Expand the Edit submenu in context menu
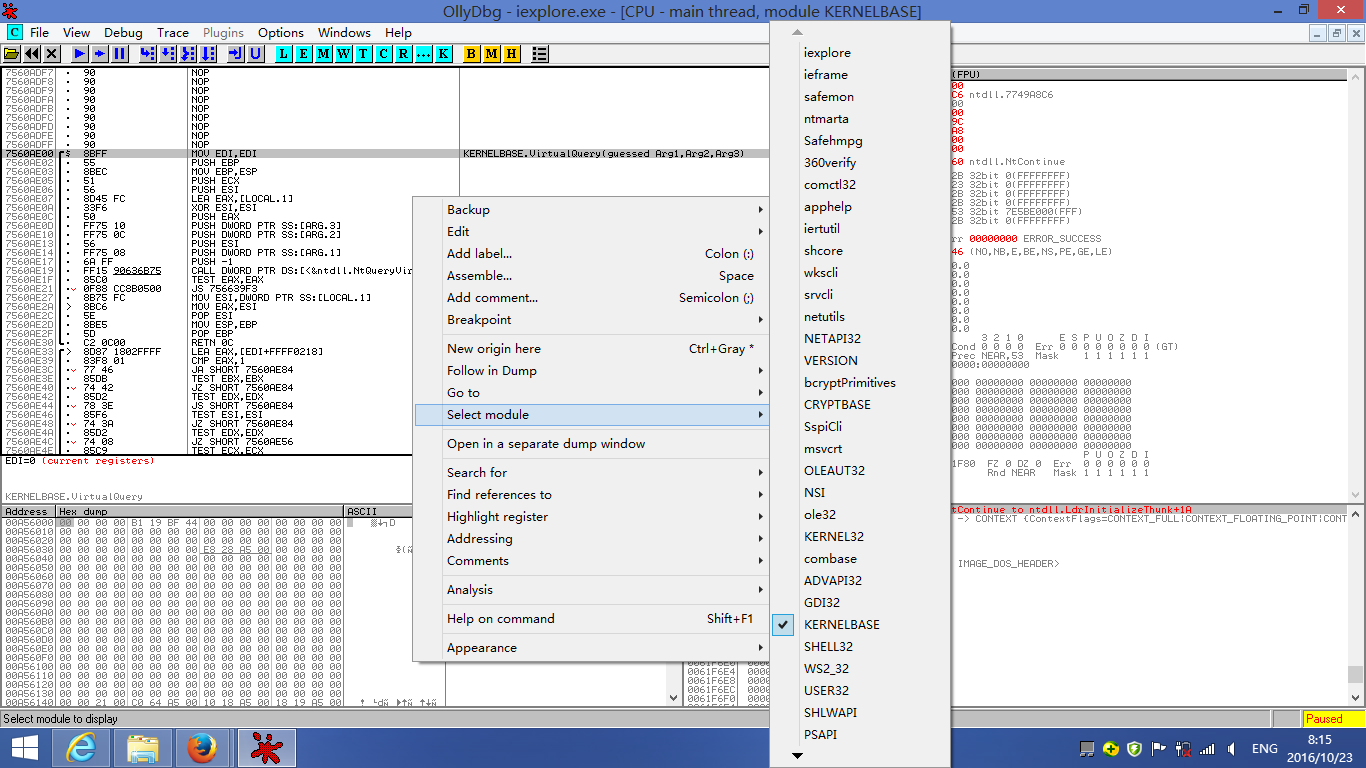The height and width of the screenshot is (768, 1366). [x=592, y=232]
